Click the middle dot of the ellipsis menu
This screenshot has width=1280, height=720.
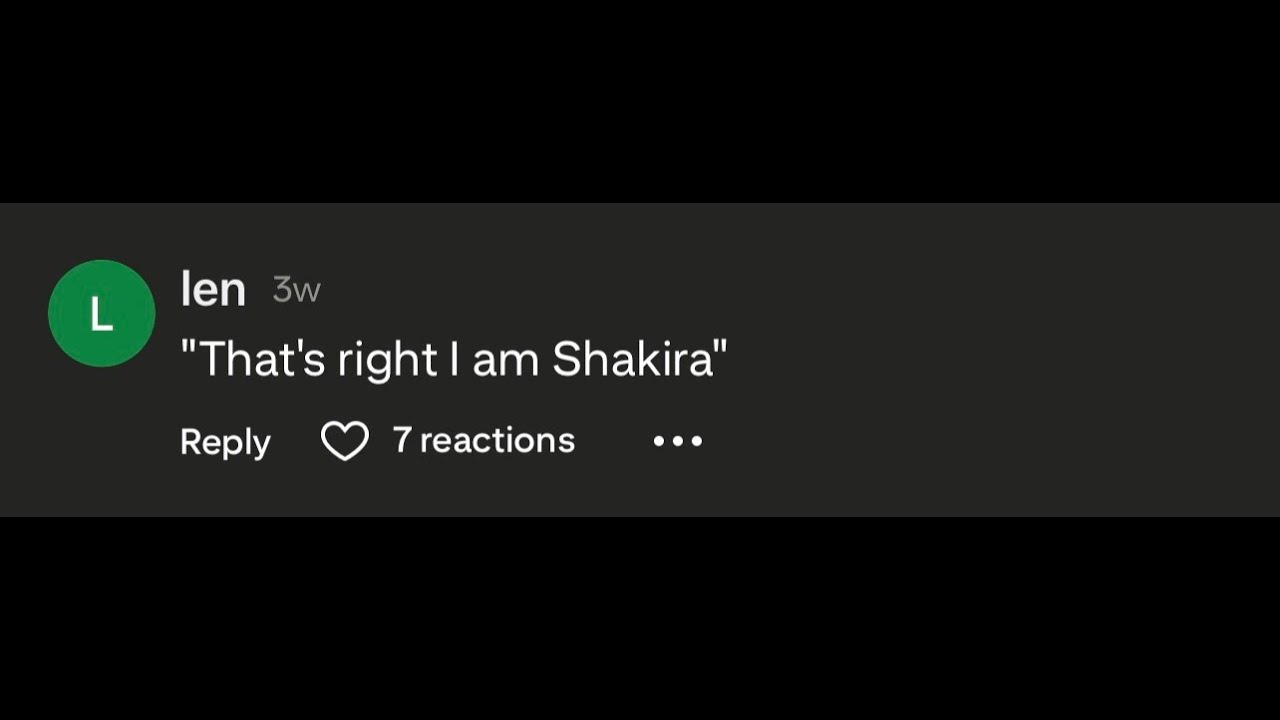pyautogui.click(x=678, y=441)
